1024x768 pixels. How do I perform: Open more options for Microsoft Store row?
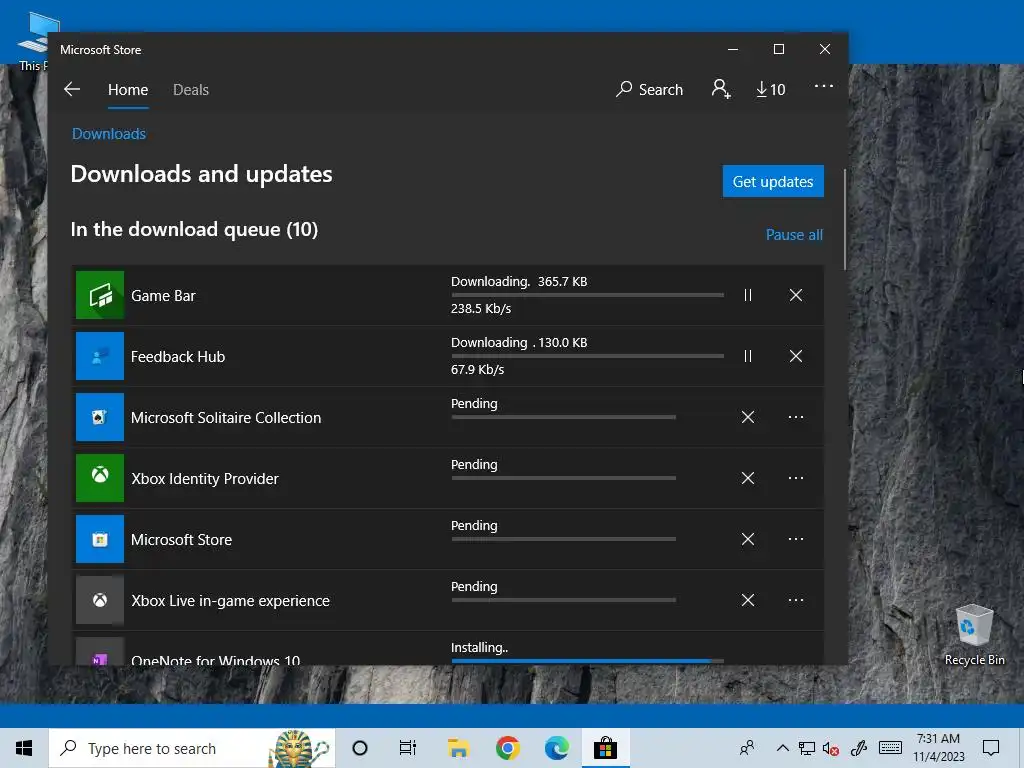click(795, 539)
